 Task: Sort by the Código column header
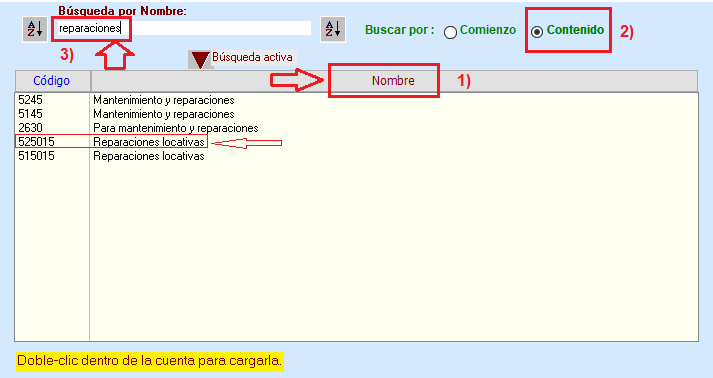pos(52,81)
